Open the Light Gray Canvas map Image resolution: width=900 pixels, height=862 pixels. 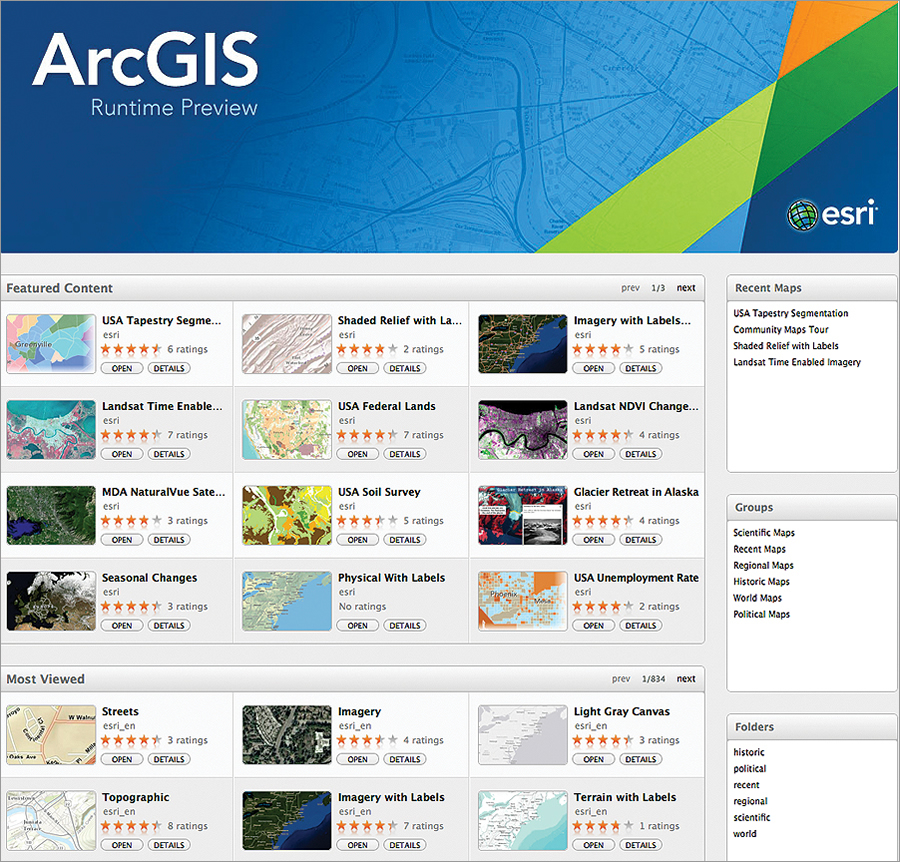coord(593,759)
